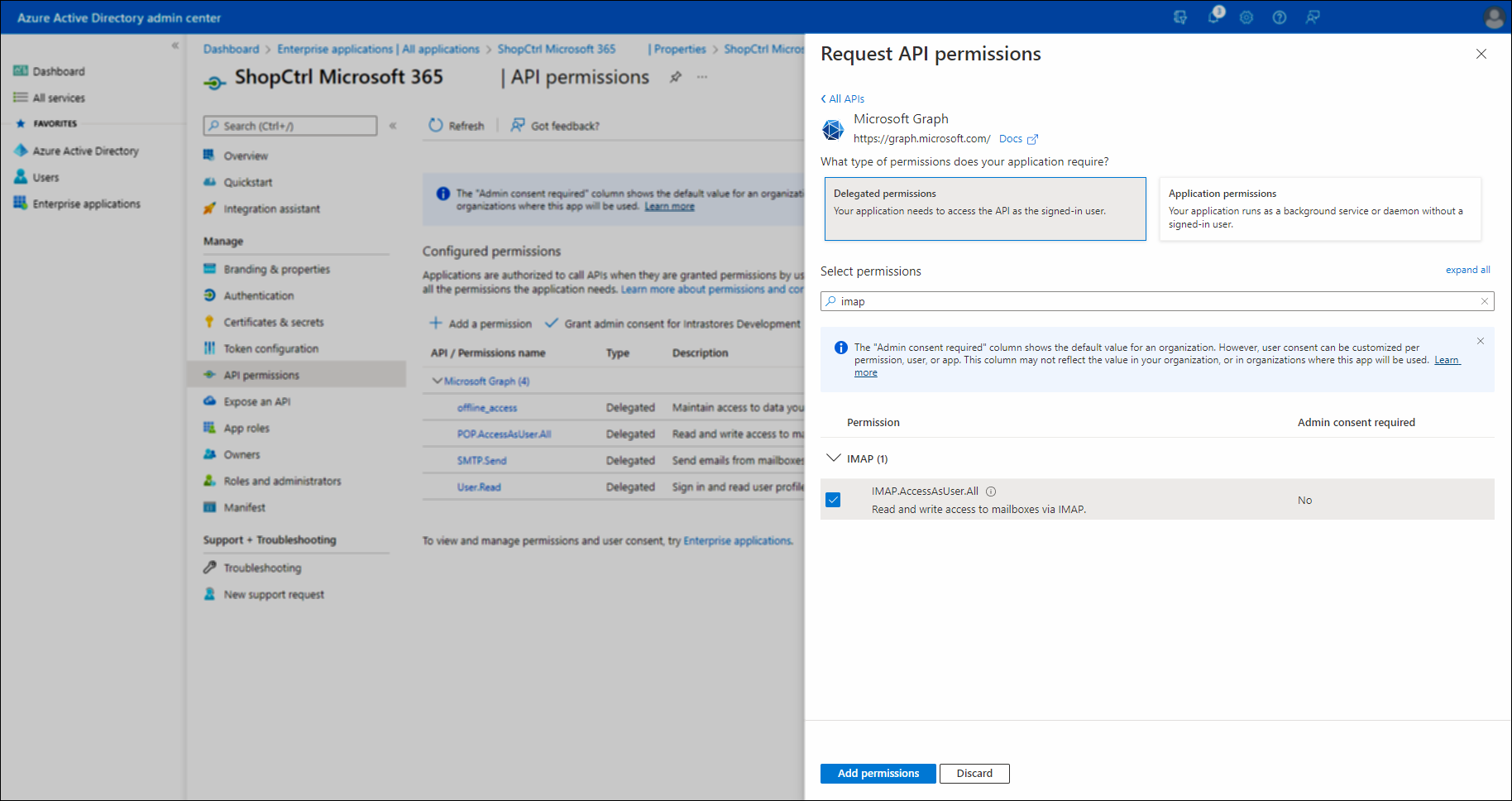Open Roles and administrators menu item
Viewport: 1512px width, 801px height.
point(282,481)
